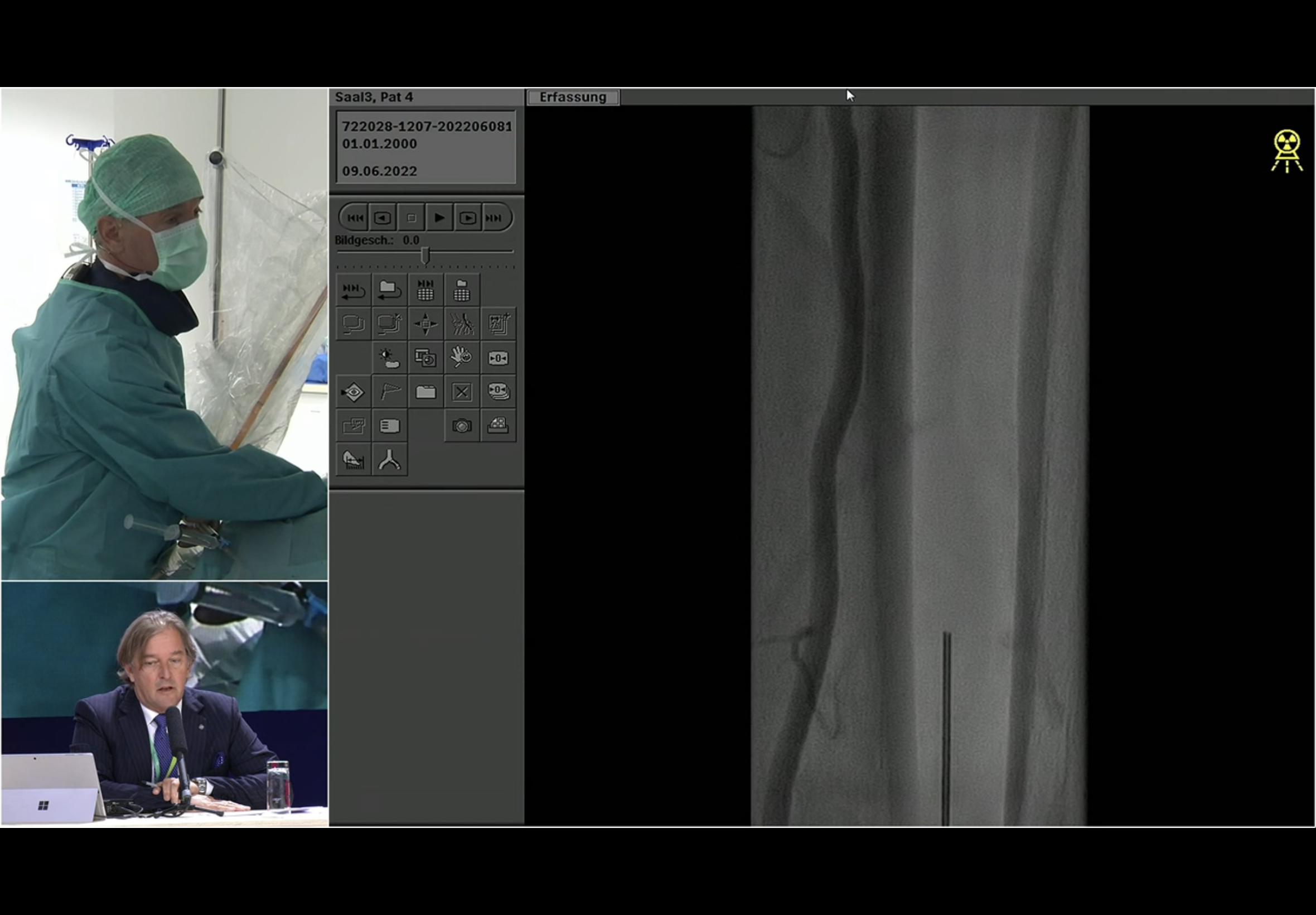Open the folder overview grid
The image size is (1316, 915).
[x=462, y=291]
